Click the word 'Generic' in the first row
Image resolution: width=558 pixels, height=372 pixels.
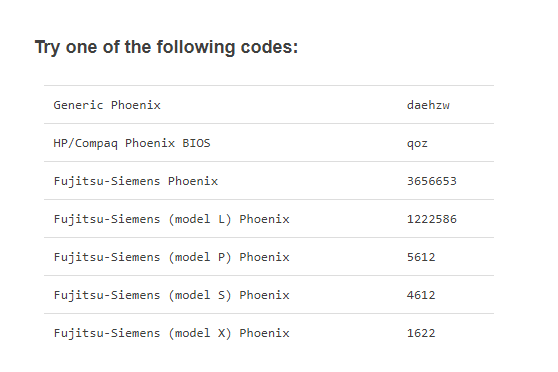78,105
